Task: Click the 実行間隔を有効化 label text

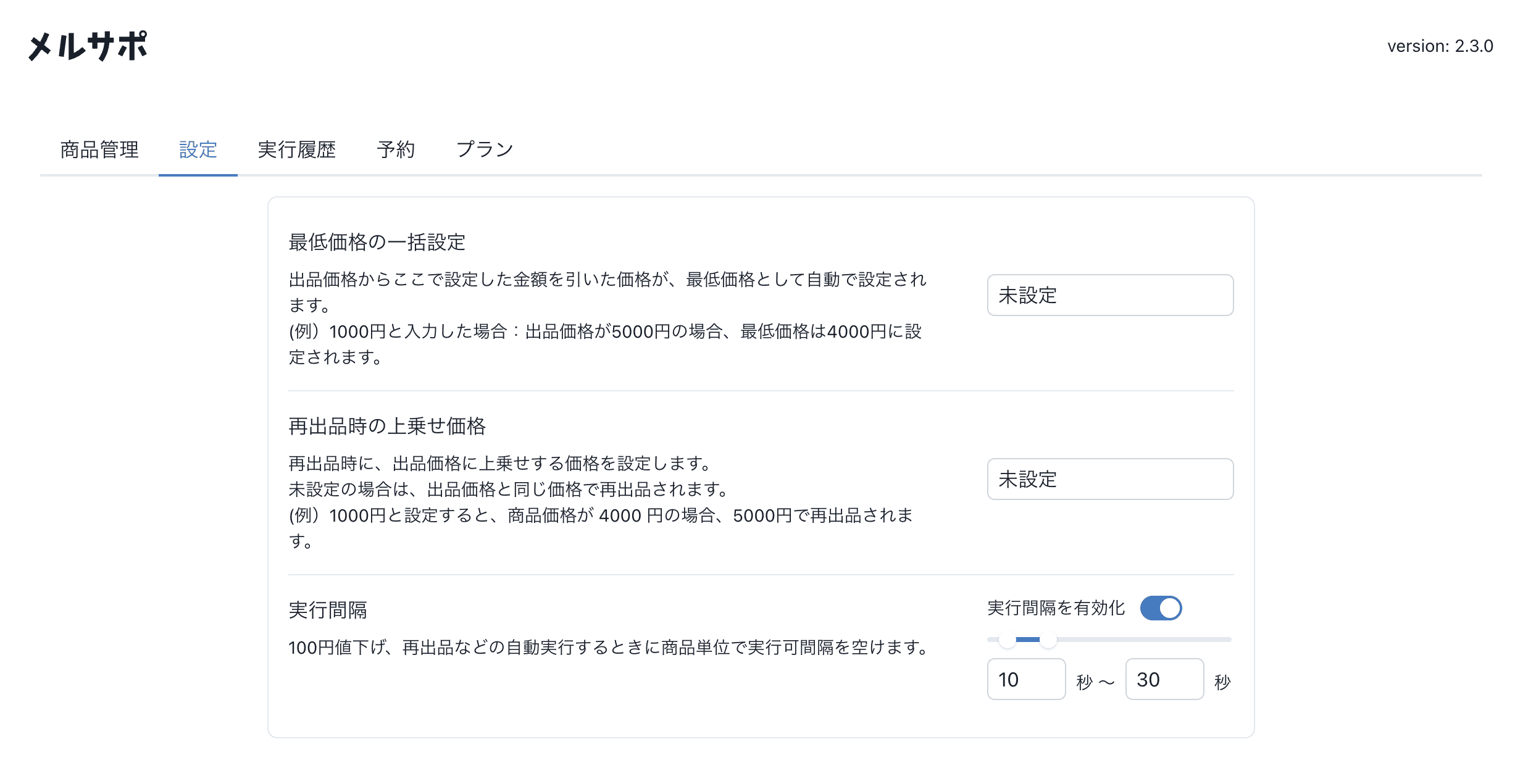Action: tap(1056, 608)
